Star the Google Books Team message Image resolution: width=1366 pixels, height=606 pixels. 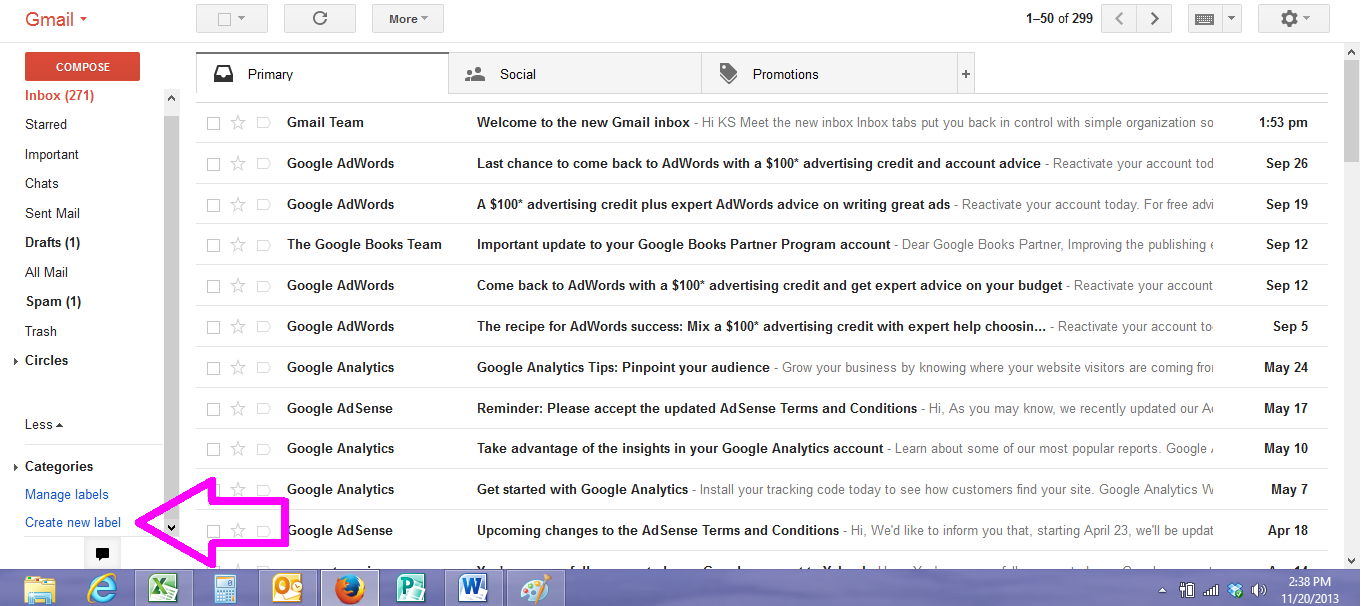pyautogui.click(x=238, y=245)
